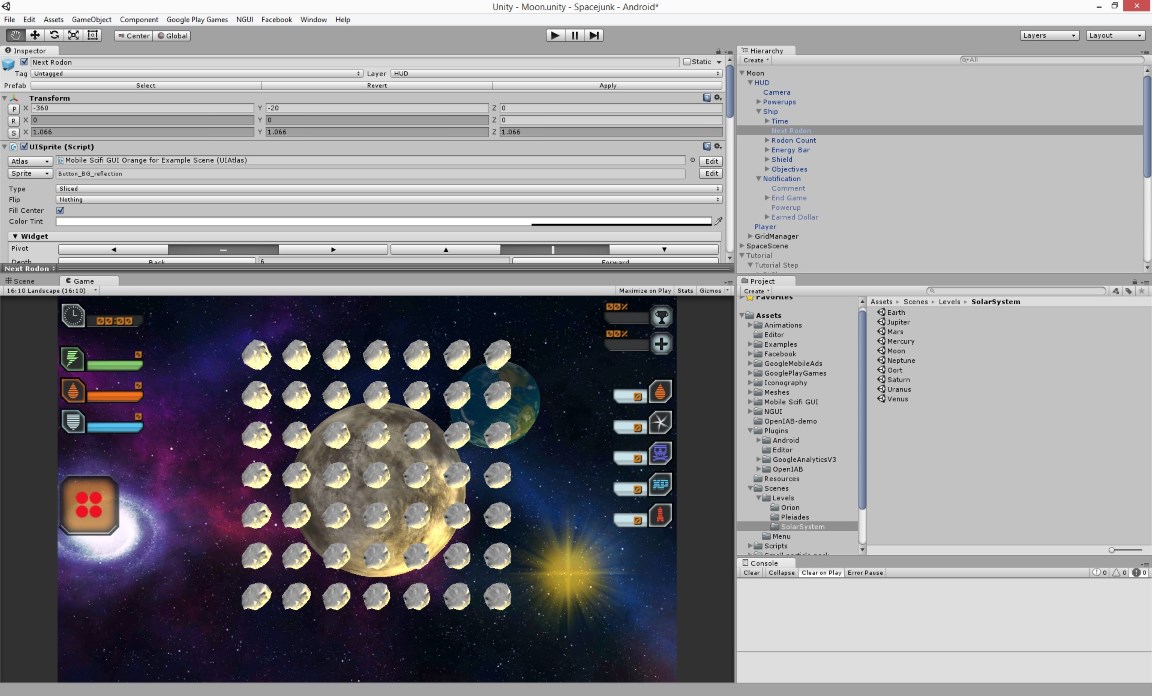Select the Rotate tool in the toolbar
Viewport: 1152px width, 696px height.
tap(54, 35)
